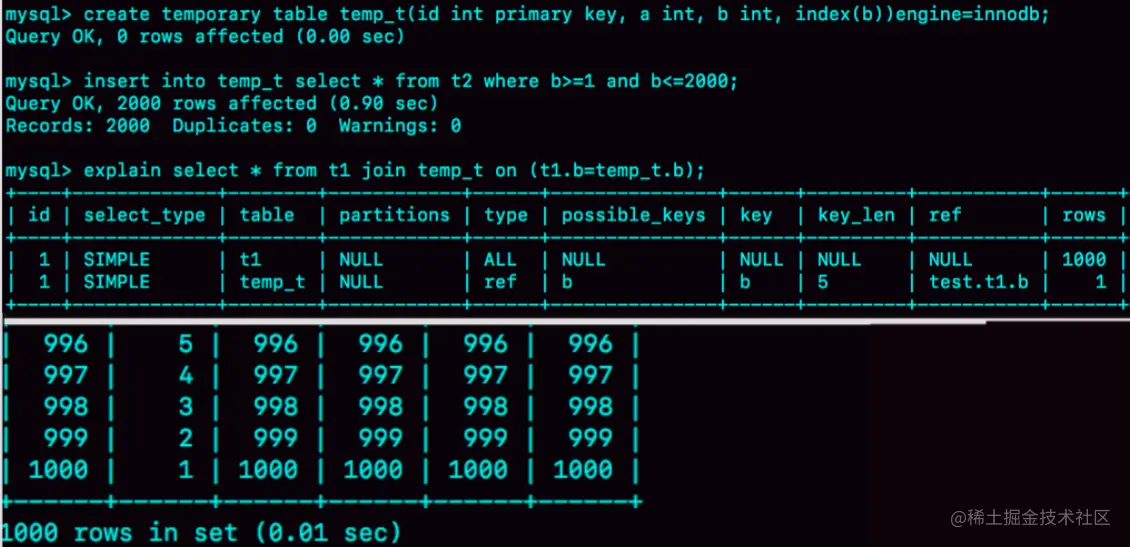Click the 'select_type' column header

(144, 215)
